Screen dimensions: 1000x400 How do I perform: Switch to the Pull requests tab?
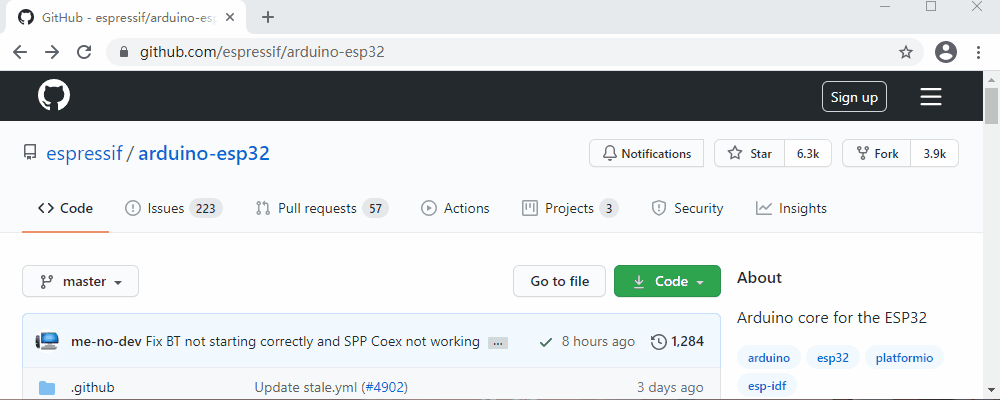click(322, 209)
